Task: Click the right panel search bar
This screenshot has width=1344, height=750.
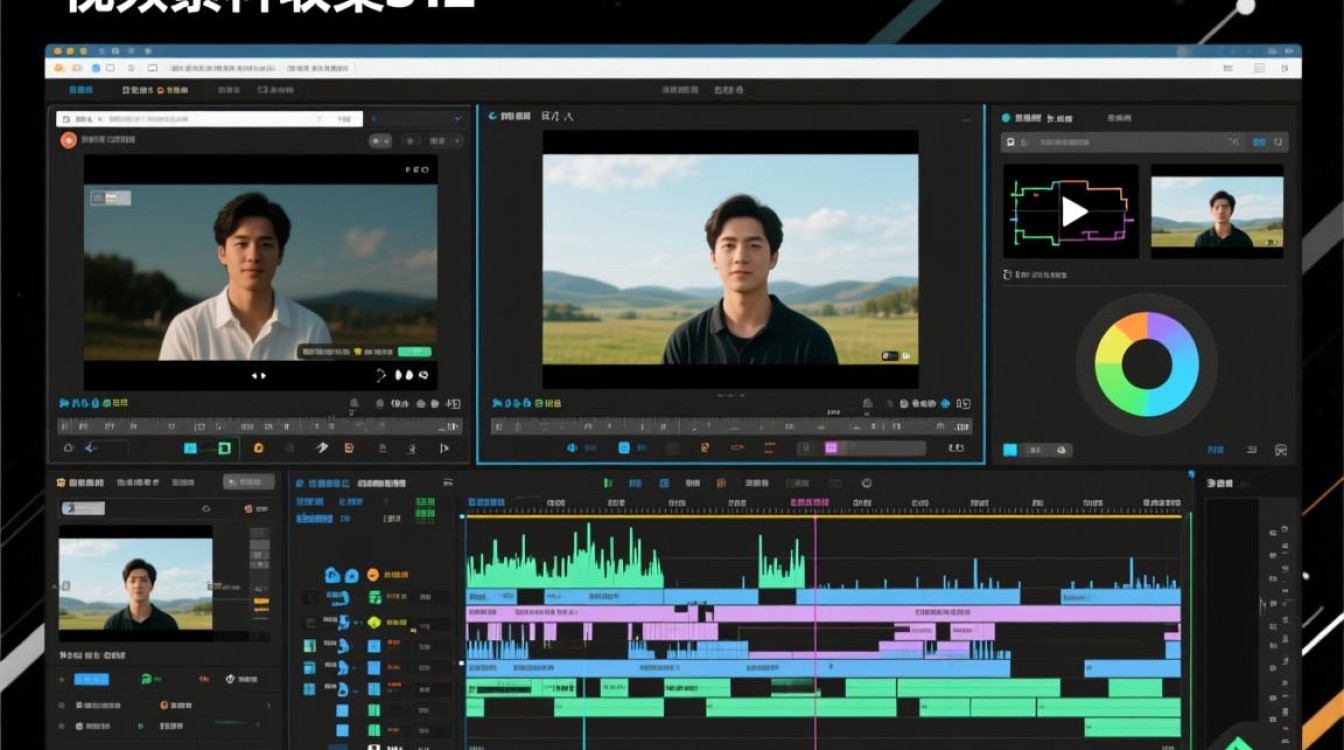Action: [1145, 142]
